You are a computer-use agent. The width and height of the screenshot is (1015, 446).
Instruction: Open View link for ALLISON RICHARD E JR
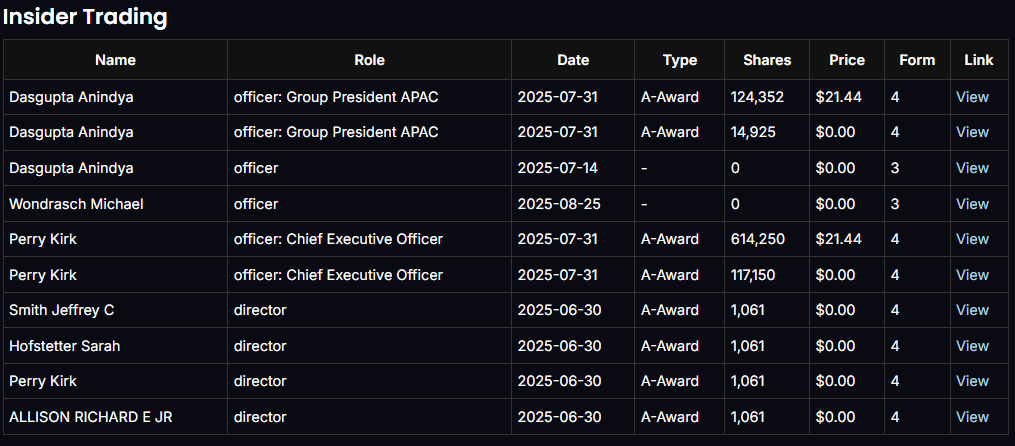coord(972,417)
